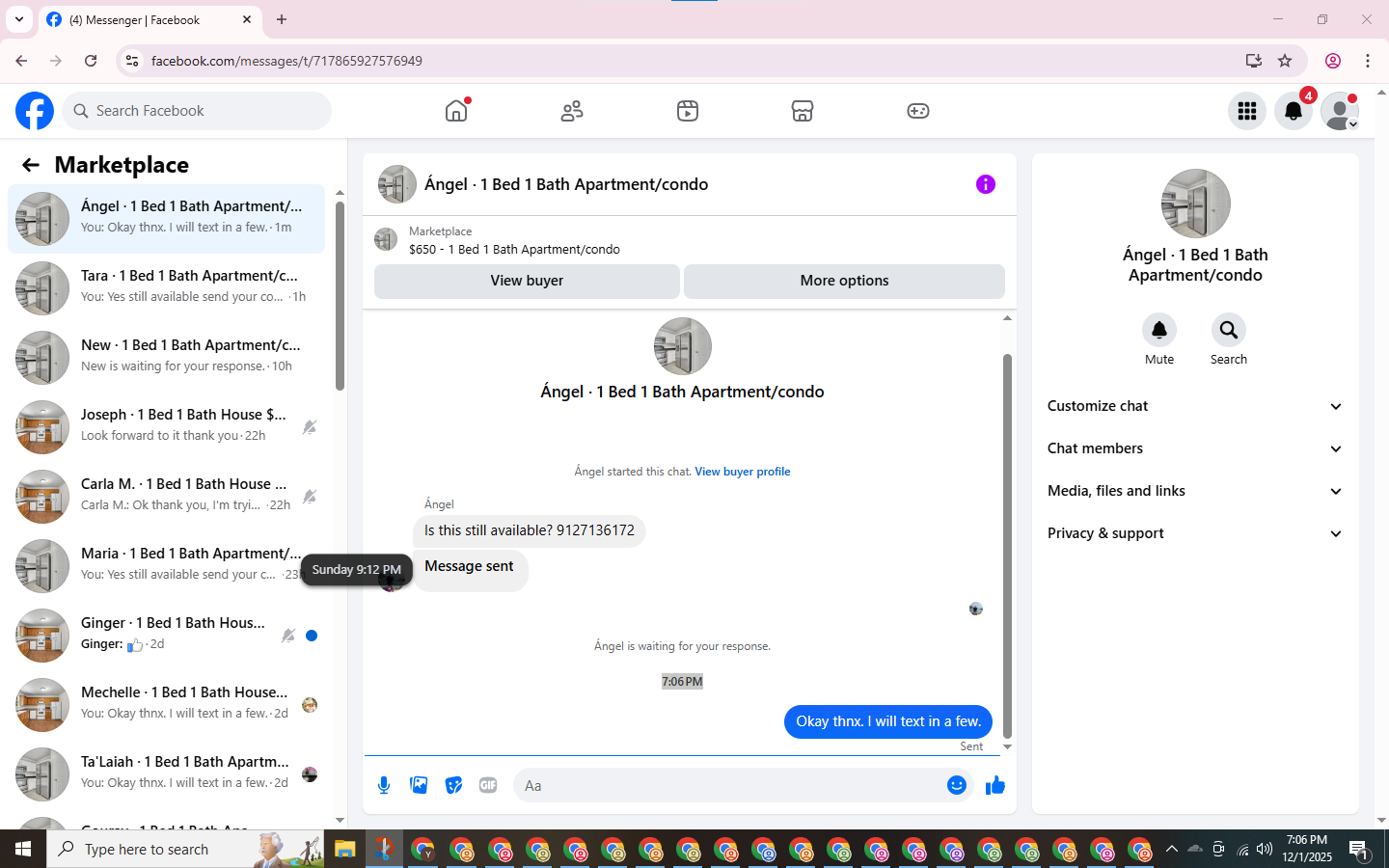Open the Video (Reels) icon
1389x868 pixels.
(688, 111)
